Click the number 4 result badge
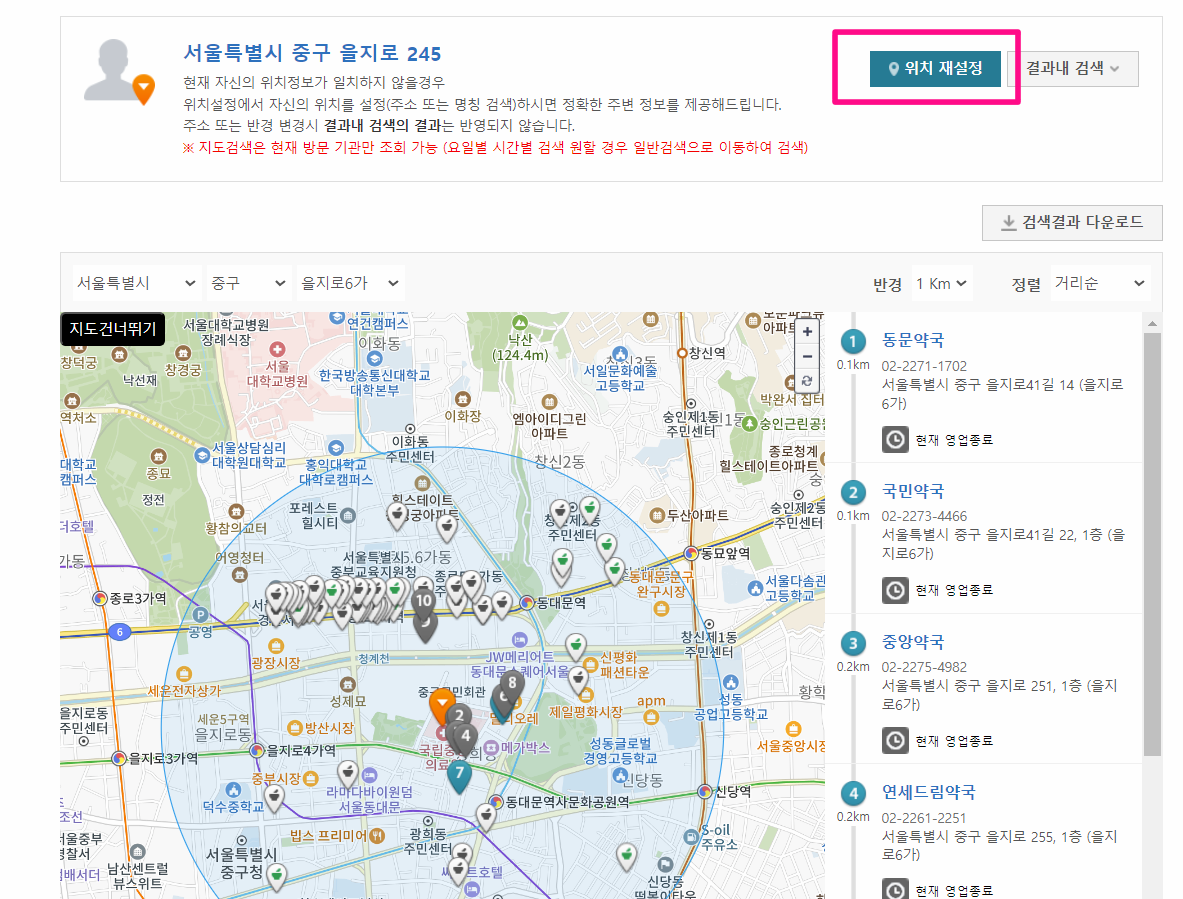This screenshot has width=1183, height=899. [x=853, y=793]
